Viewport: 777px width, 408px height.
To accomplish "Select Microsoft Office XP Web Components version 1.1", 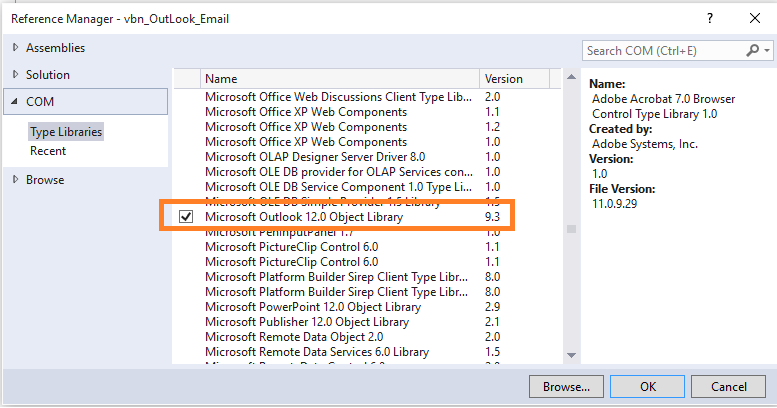I will [x=306, y=112].
